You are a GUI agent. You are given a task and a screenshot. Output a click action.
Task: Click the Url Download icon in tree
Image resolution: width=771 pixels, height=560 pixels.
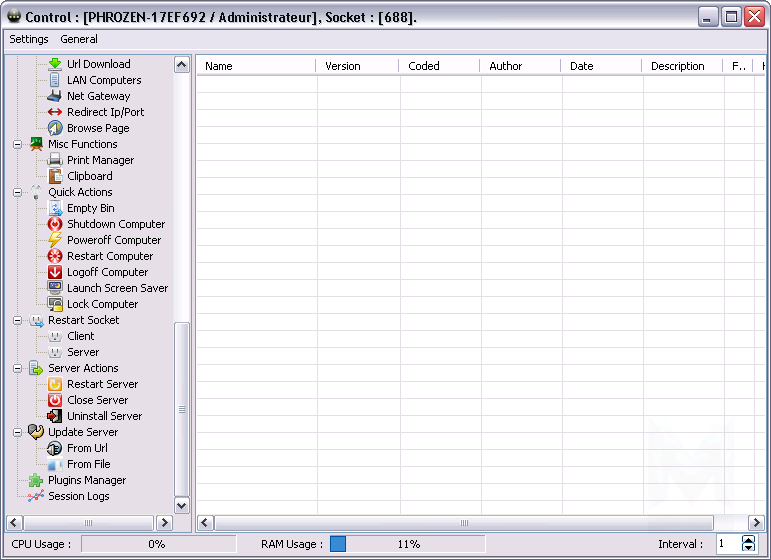click(x=55, y=64)
